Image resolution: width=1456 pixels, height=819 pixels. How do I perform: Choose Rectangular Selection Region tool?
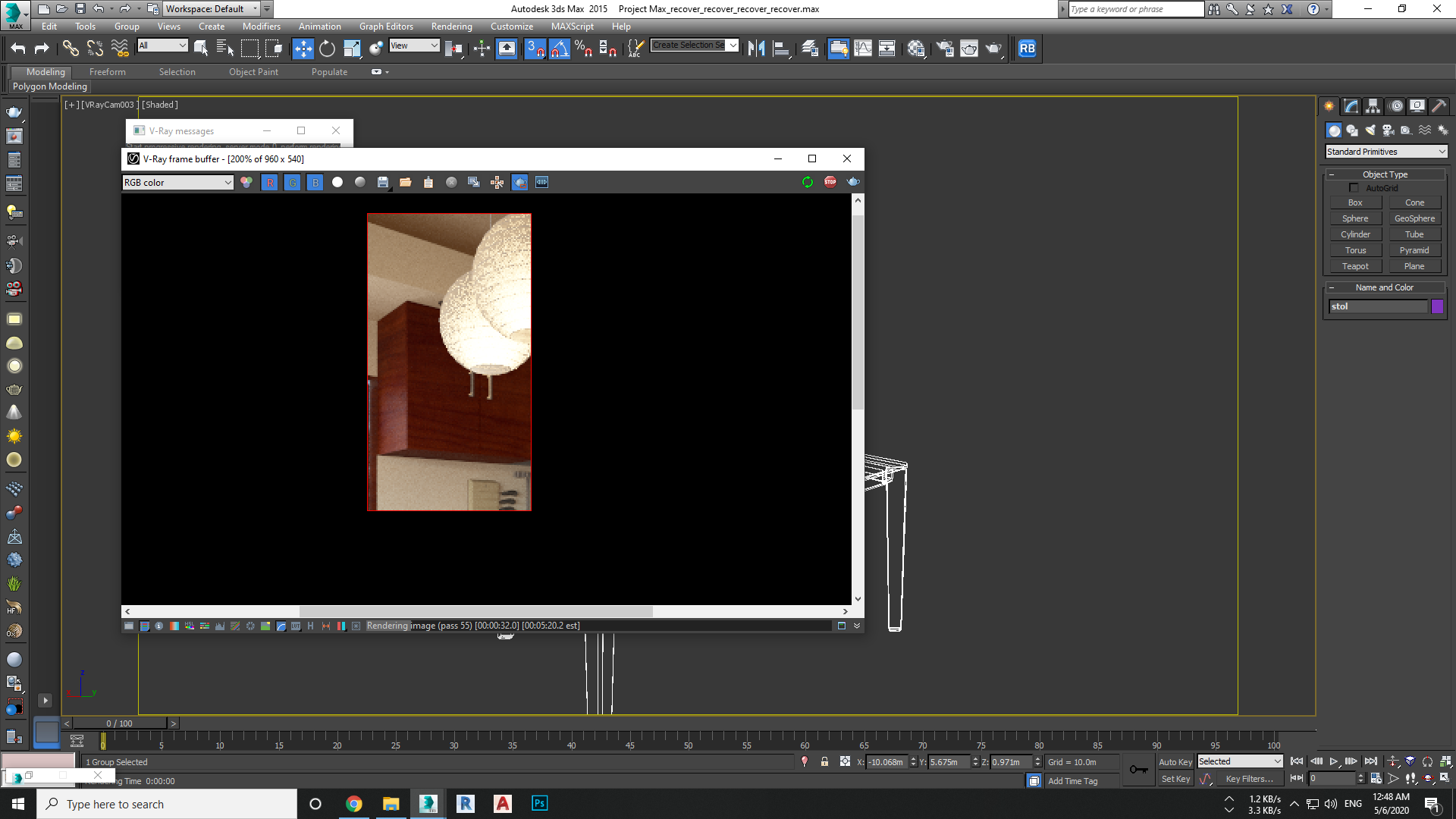click(x=249, y=49)
